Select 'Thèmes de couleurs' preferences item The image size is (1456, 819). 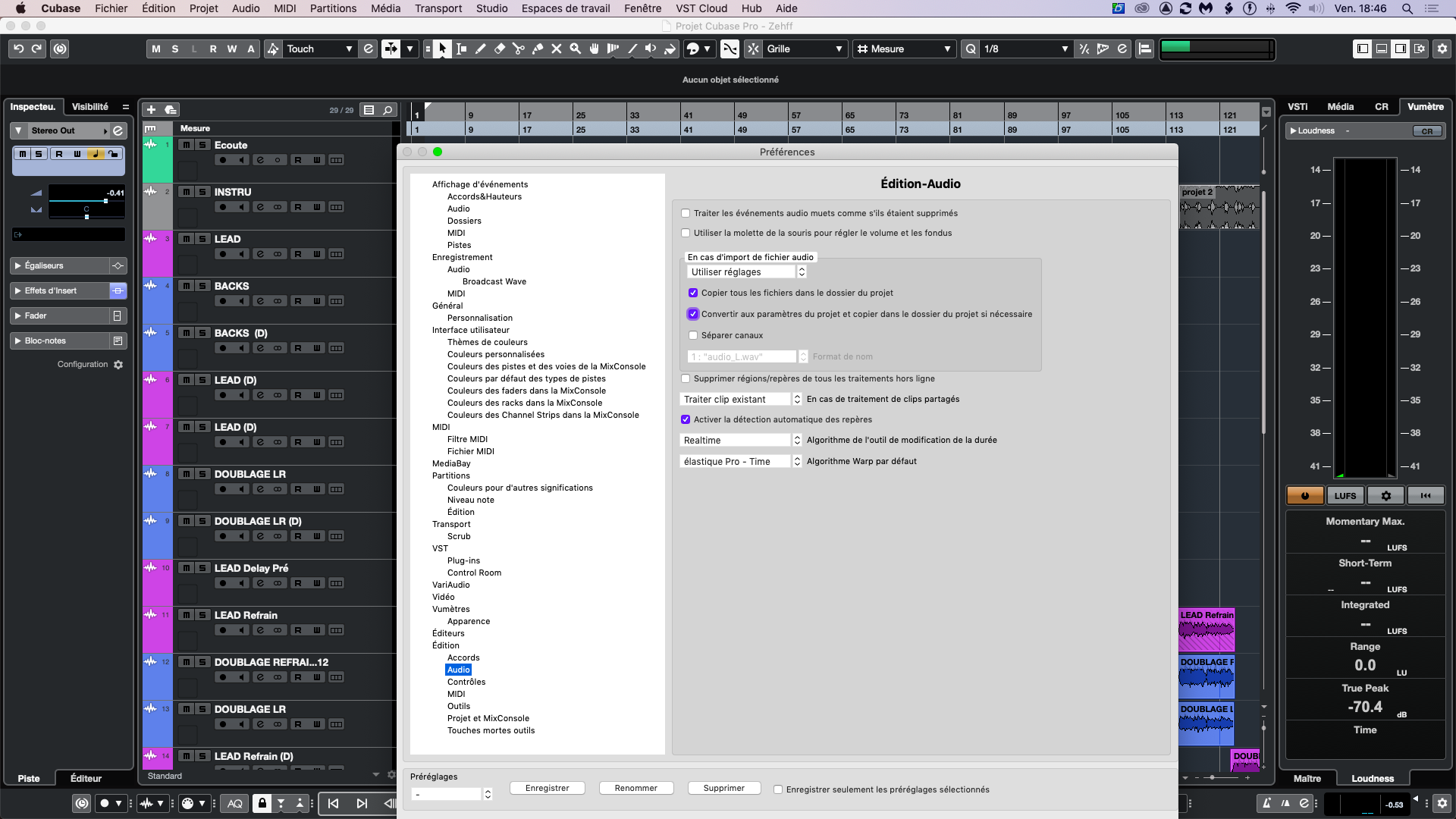pos(487,342)
